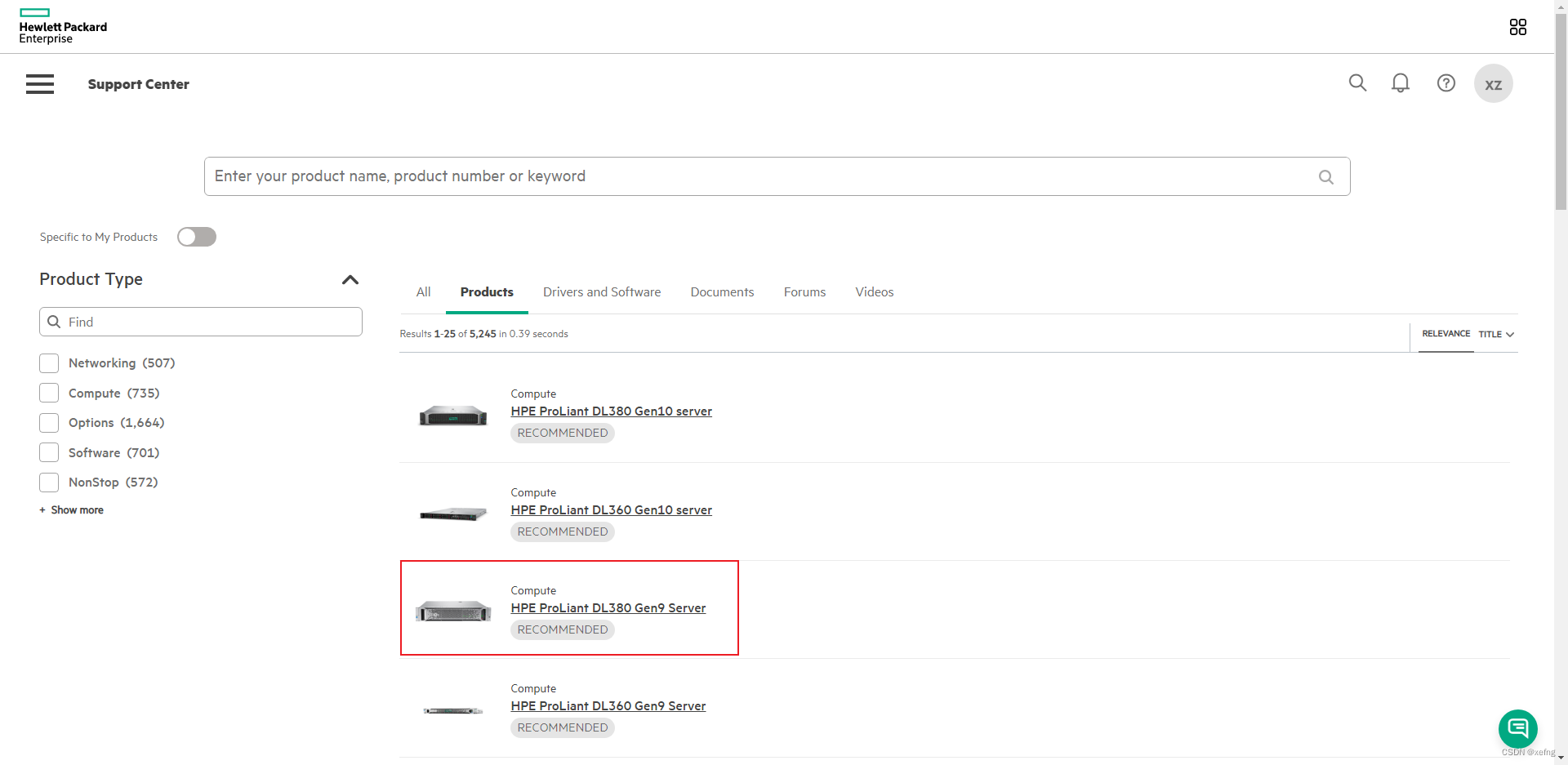Collapse the Product Type section
This screenshot has height=765, width=1568.
click(350, 280)
